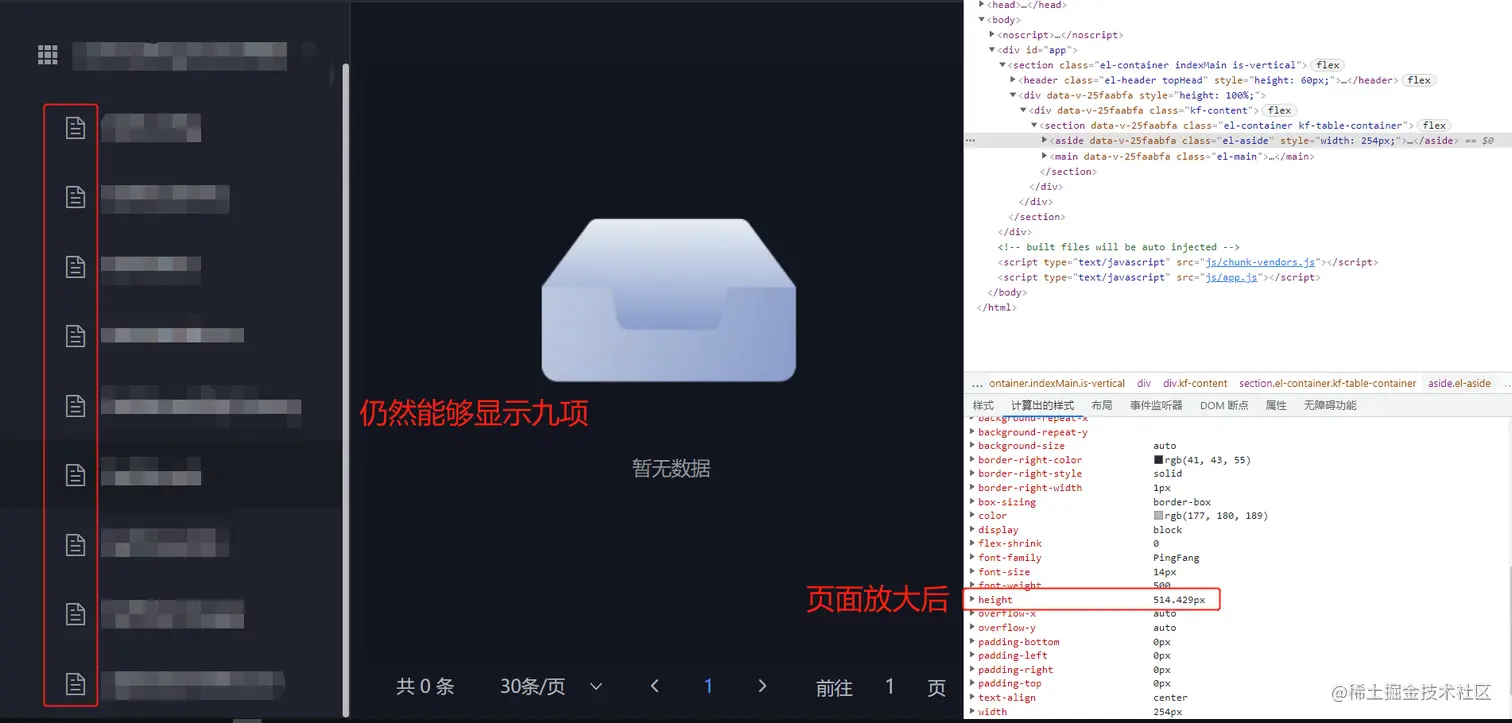Click the aside.el-aside breadcrumb
The width and height of the screenshot is (1512, 723).
click(1459, 384)
